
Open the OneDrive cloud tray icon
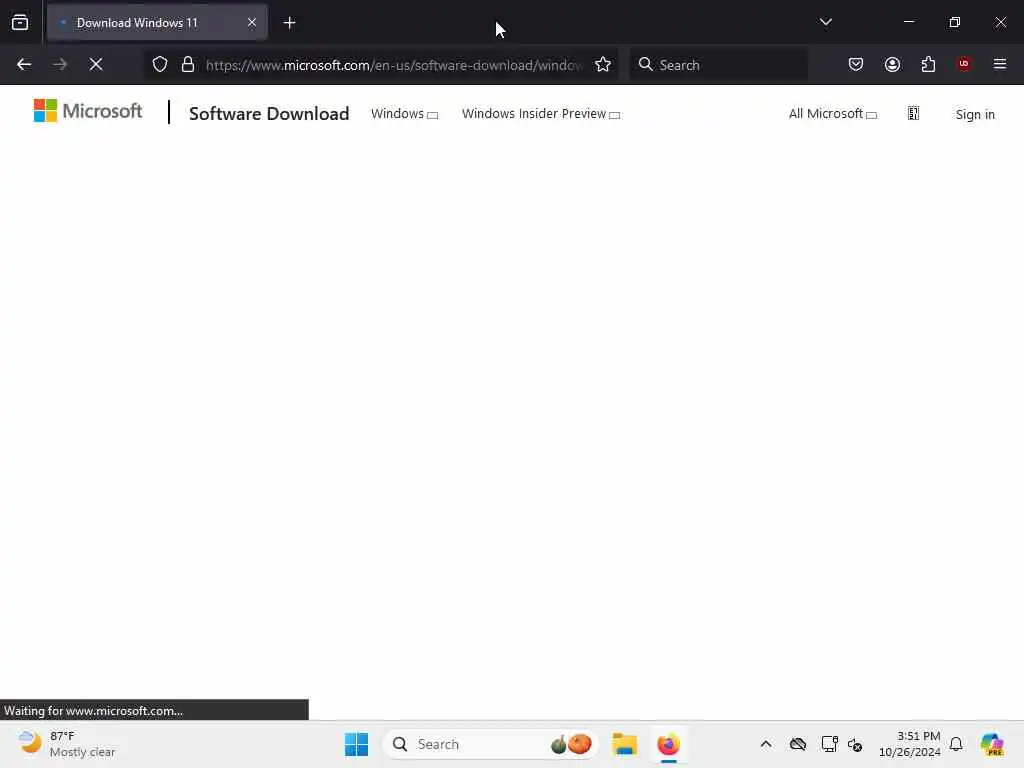tap(798, 744)
